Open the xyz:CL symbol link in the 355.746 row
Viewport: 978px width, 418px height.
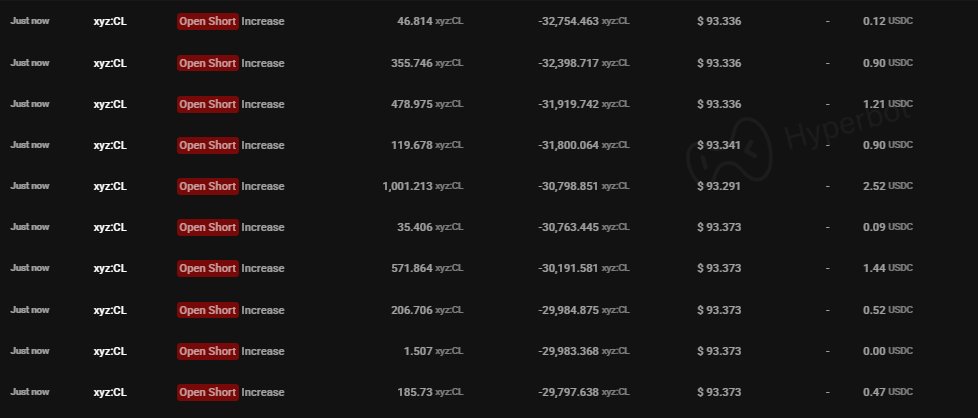(110, 63)
